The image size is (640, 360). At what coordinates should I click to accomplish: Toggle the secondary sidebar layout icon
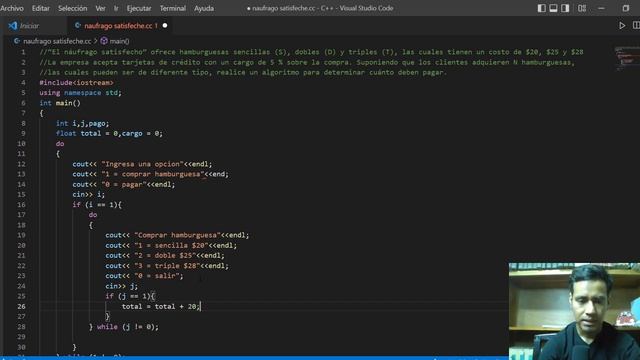565,8
